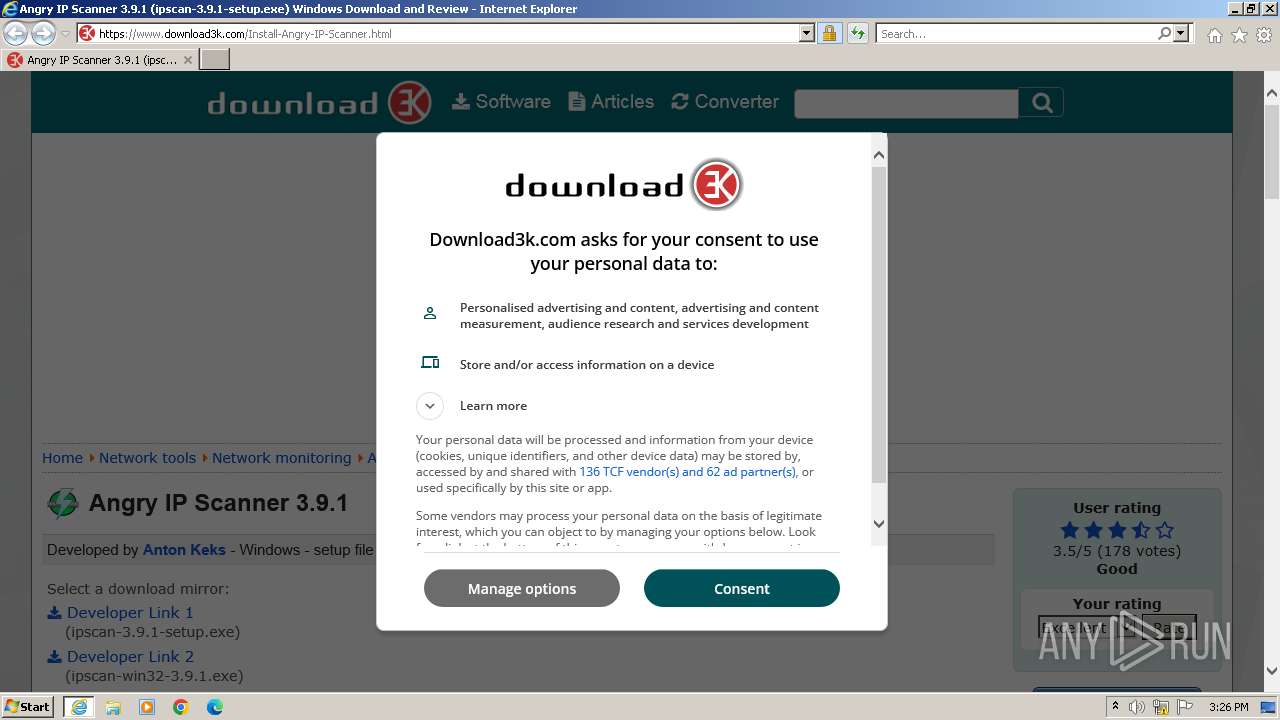Click the consent dialog scrollbar thumb
Screen dimensions: 1280x720
879,325
